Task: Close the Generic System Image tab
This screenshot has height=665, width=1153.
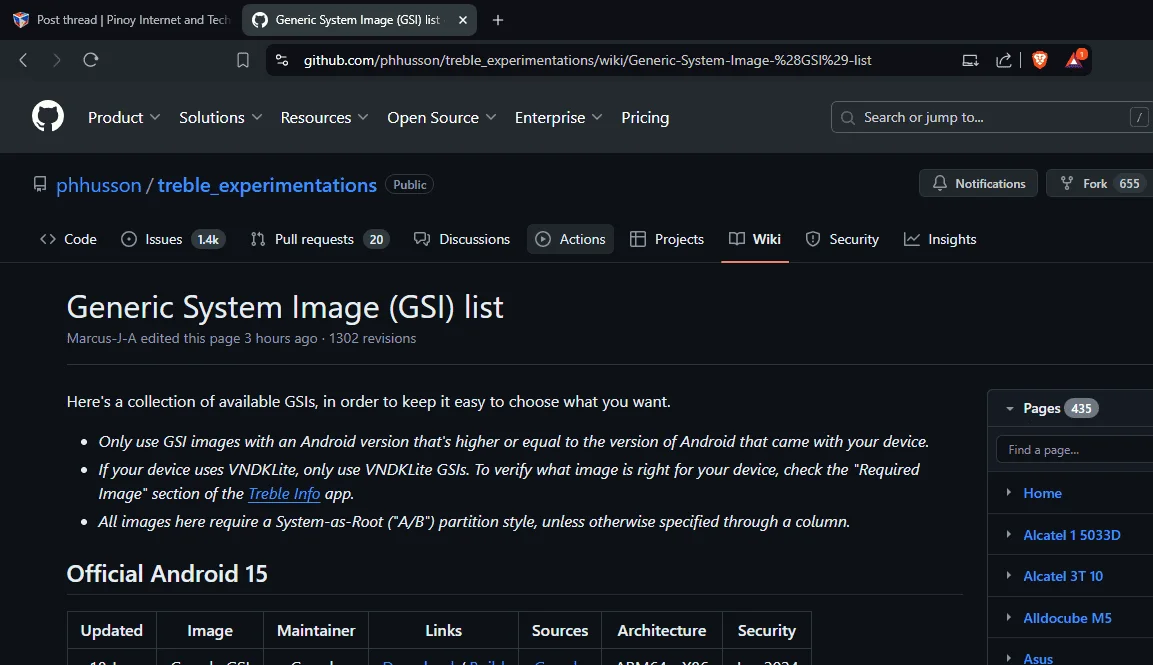Action: pyautogui.click(x=463, y=20)
